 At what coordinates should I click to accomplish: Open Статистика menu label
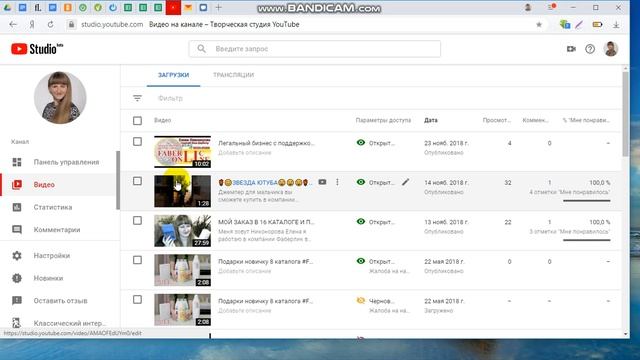pyautogui.click(x=53, y=207)
